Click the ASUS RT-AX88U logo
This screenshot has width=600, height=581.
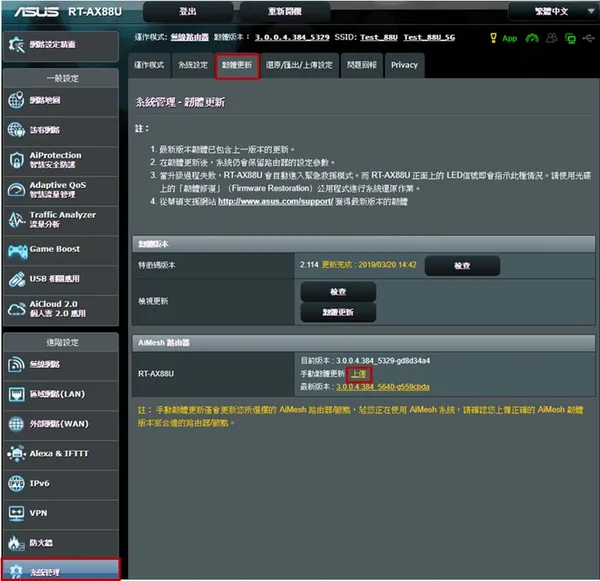(x=68, y=12)
